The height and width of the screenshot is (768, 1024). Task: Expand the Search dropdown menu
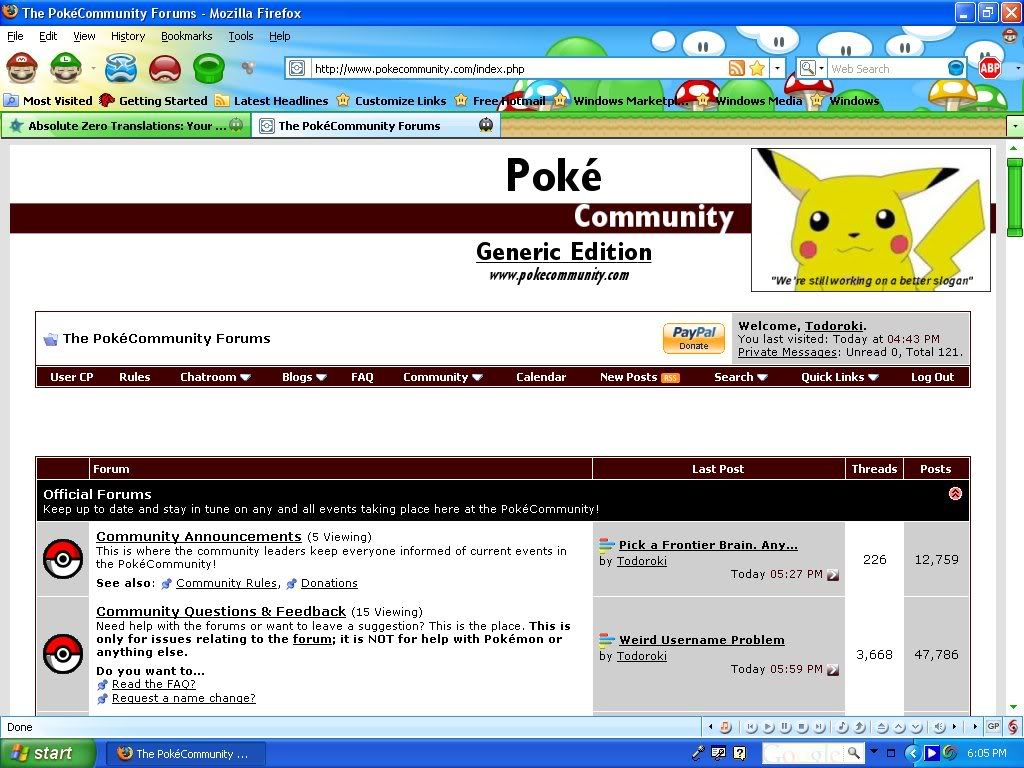741,377
